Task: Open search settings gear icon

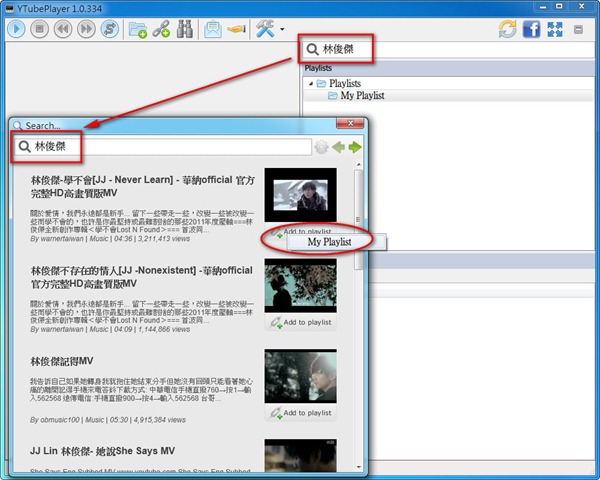Action: [321, 147]
